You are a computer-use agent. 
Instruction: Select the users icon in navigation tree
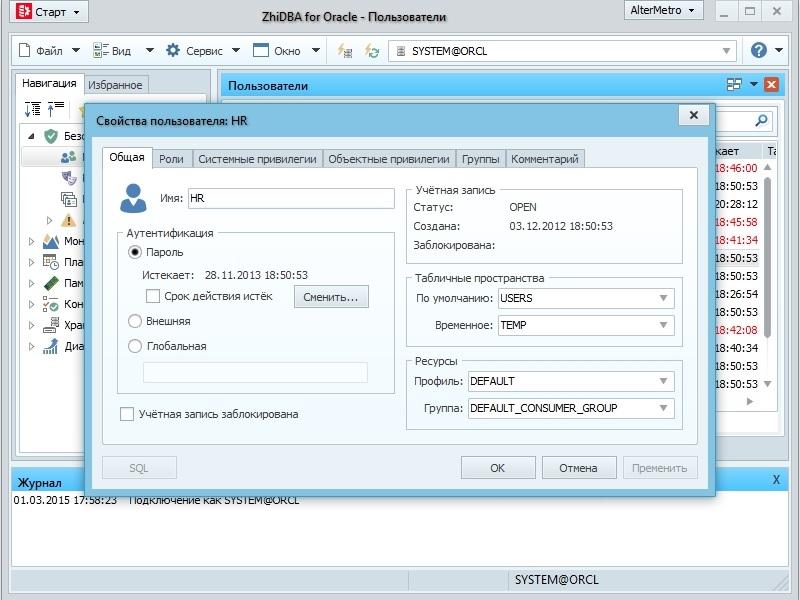click(x=68, y=157)
